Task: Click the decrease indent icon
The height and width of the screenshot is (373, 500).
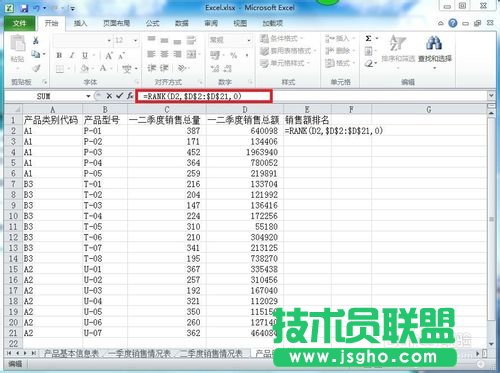Action: [x=152, y=68]
